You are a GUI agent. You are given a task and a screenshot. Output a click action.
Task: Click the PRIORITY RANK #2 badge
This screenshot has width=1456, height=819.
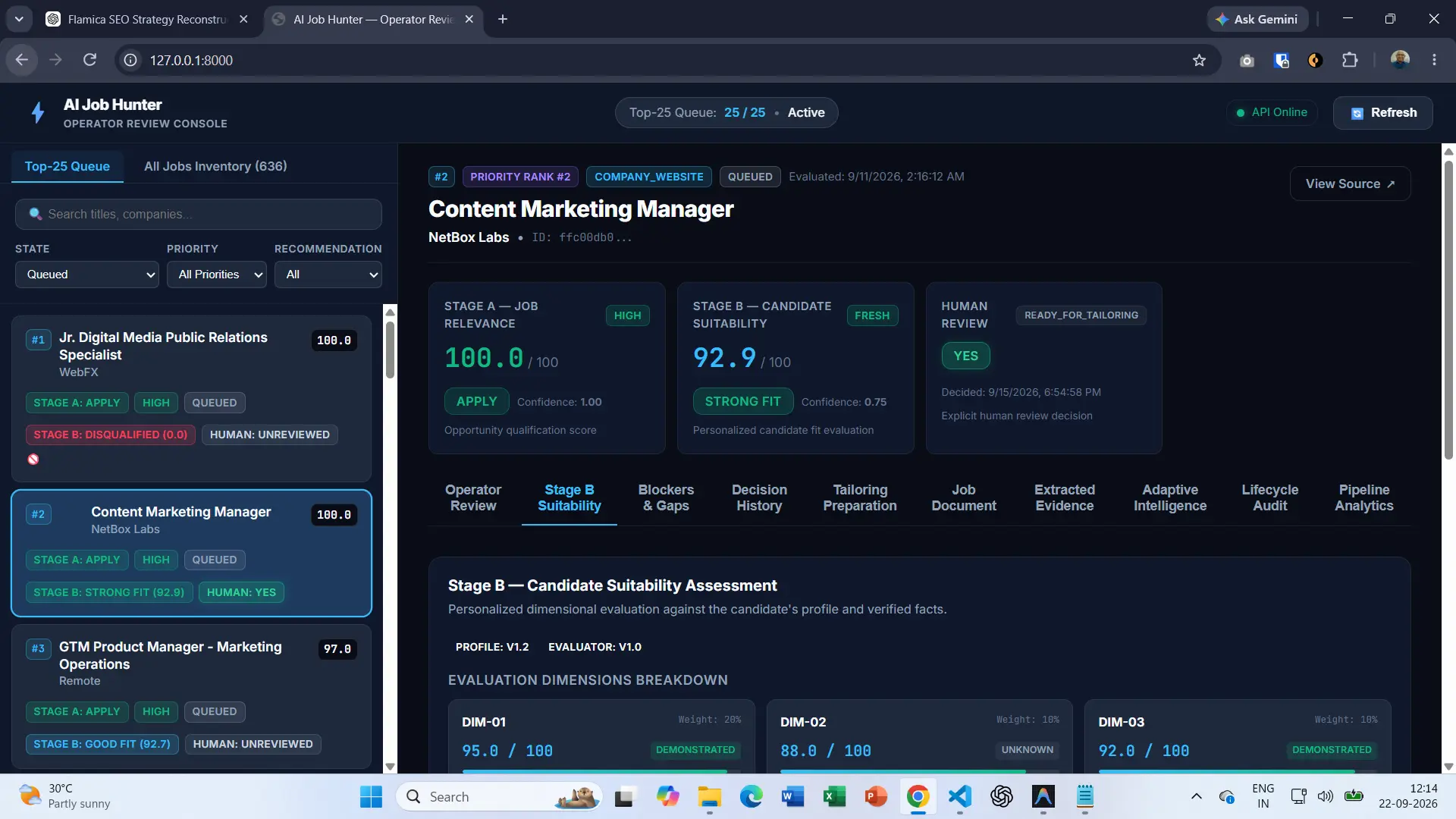coord(520,177)
